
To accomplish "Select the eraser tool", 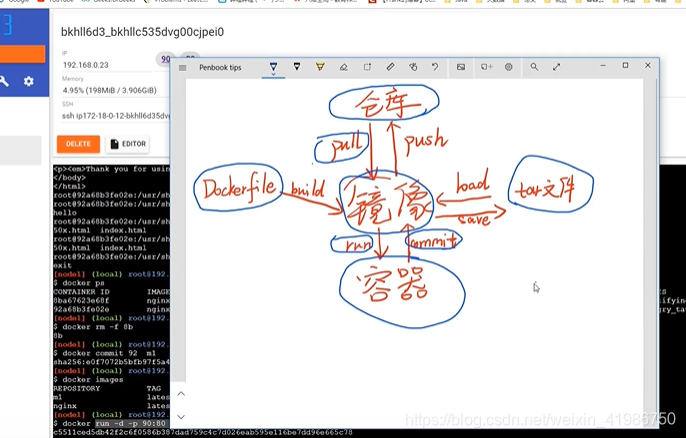I will tap(343, 67).
